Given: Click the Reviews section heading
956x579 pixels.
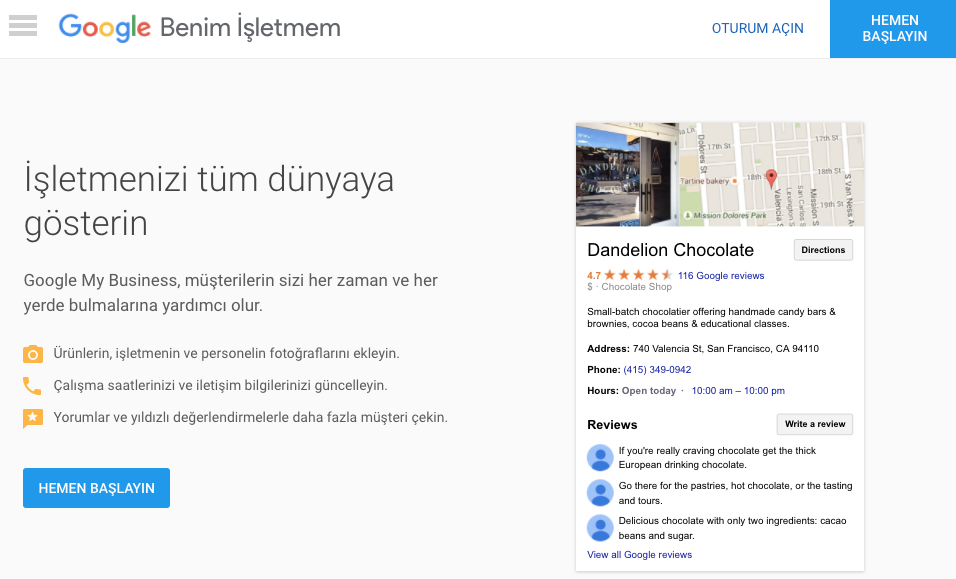Looking at the screenshot, I should coord(612,425).
